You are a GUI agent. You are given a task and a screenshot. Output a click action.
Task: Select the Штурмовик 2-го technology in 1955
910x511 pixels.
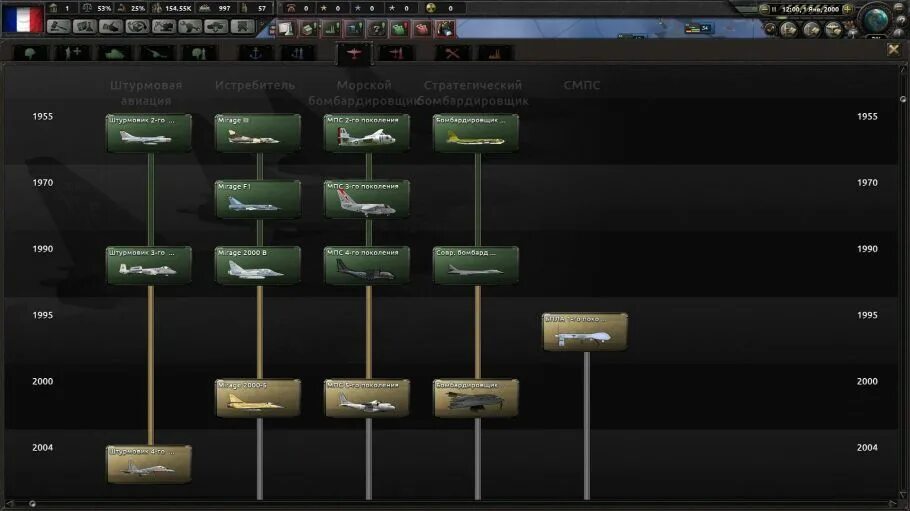(149, 133)
